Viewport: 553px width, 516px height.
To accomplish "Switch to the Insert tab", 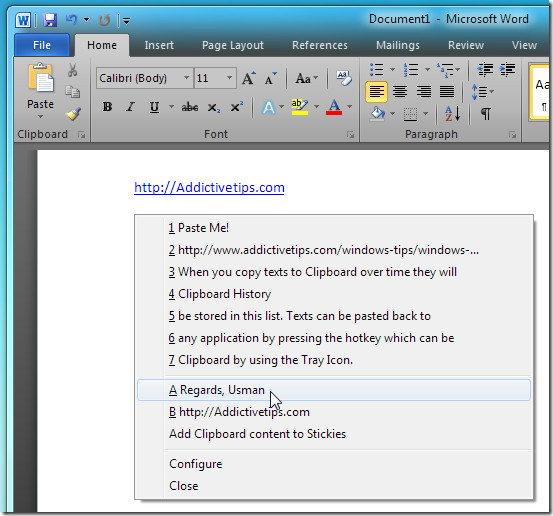I will coord(159,45).
